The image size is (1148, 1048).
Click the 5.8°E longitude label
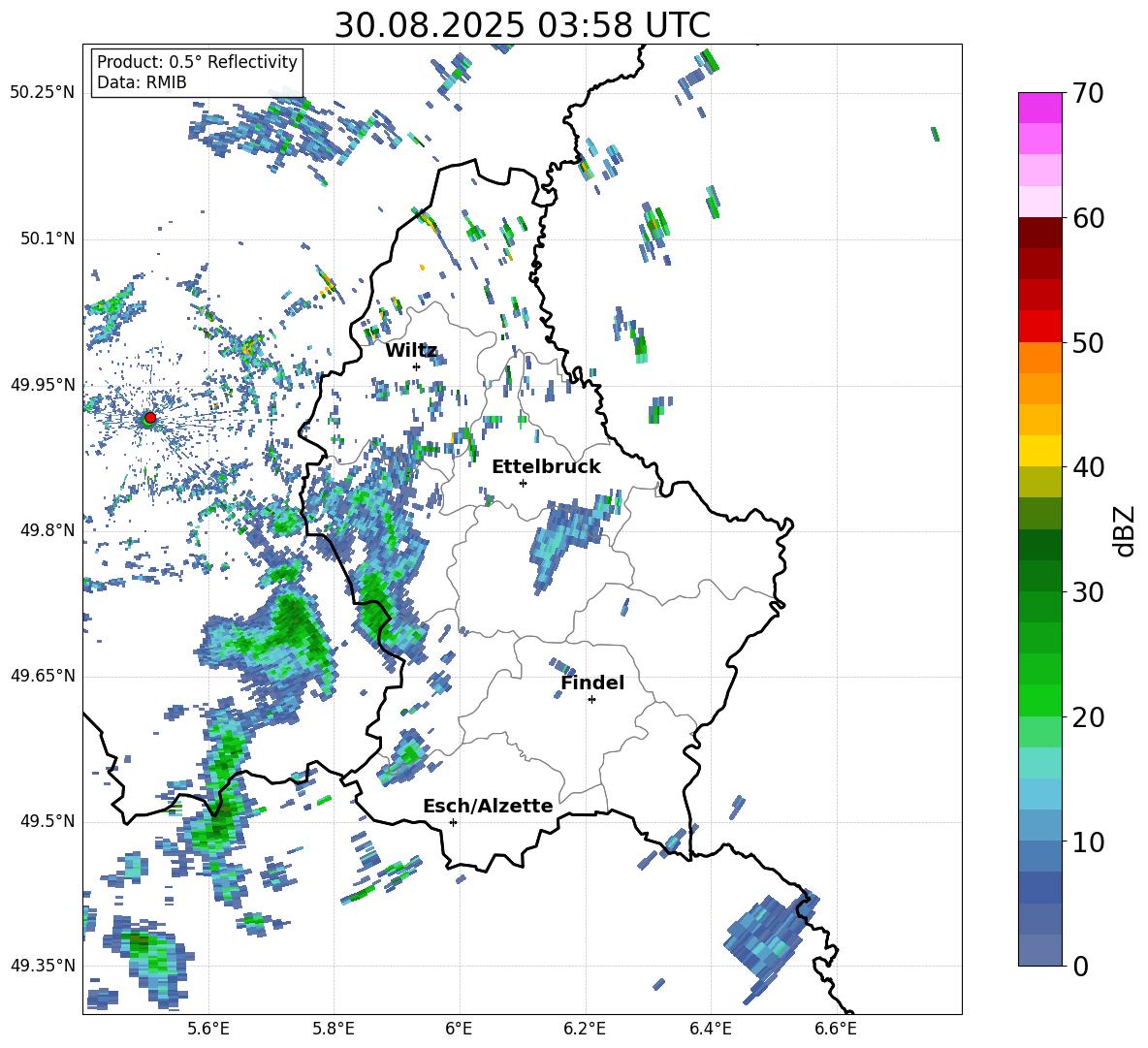pyautogui.click(x=334, y=1029)
